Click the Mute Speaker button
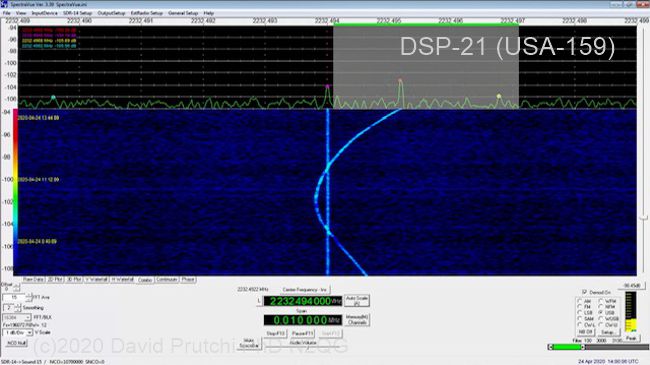Screen dimensions: 650x365 pos(249,343)
